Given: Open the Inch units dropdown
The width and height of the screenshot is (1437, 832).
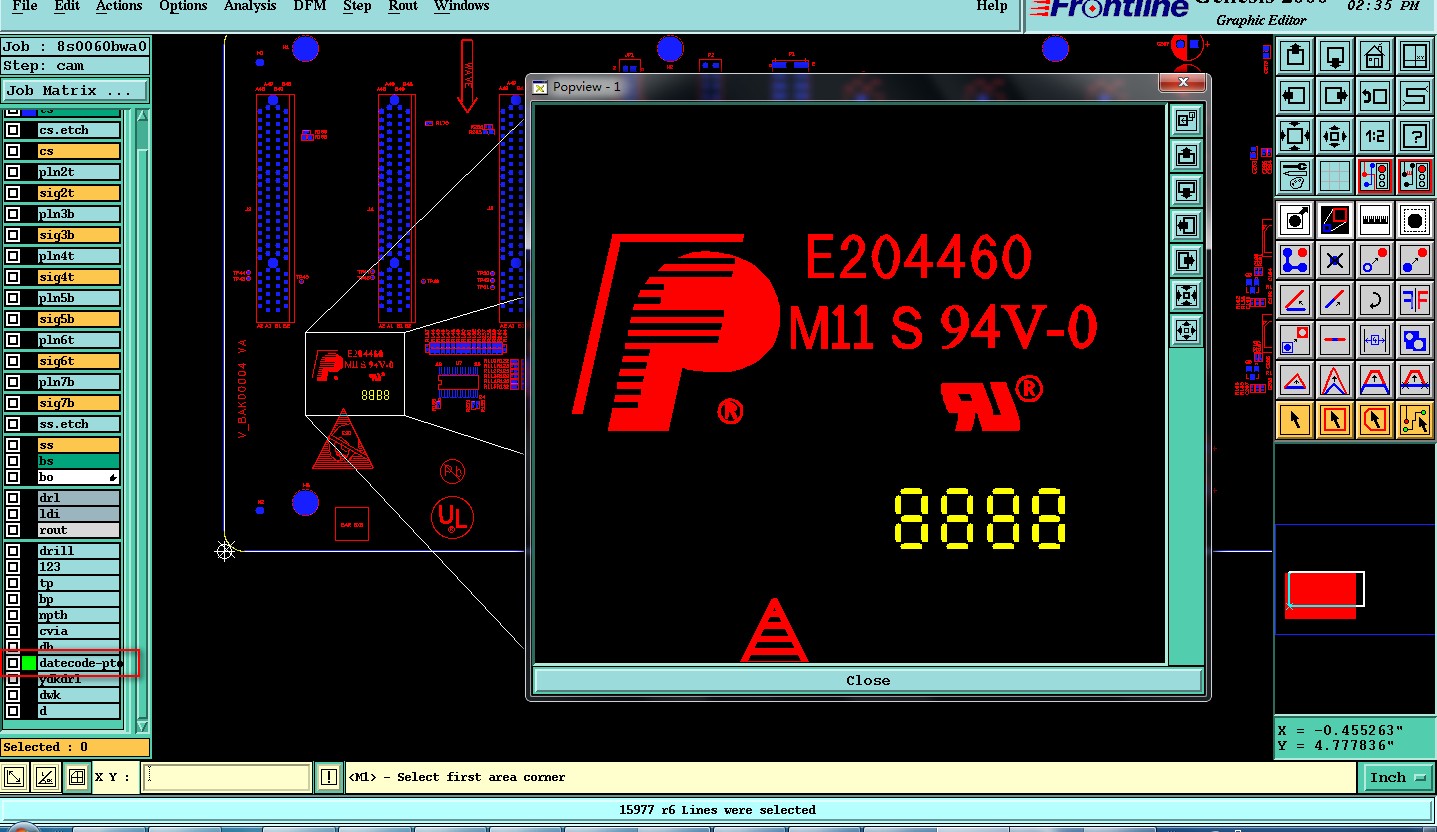Looking at the screenshot, I should [1396, 777].
